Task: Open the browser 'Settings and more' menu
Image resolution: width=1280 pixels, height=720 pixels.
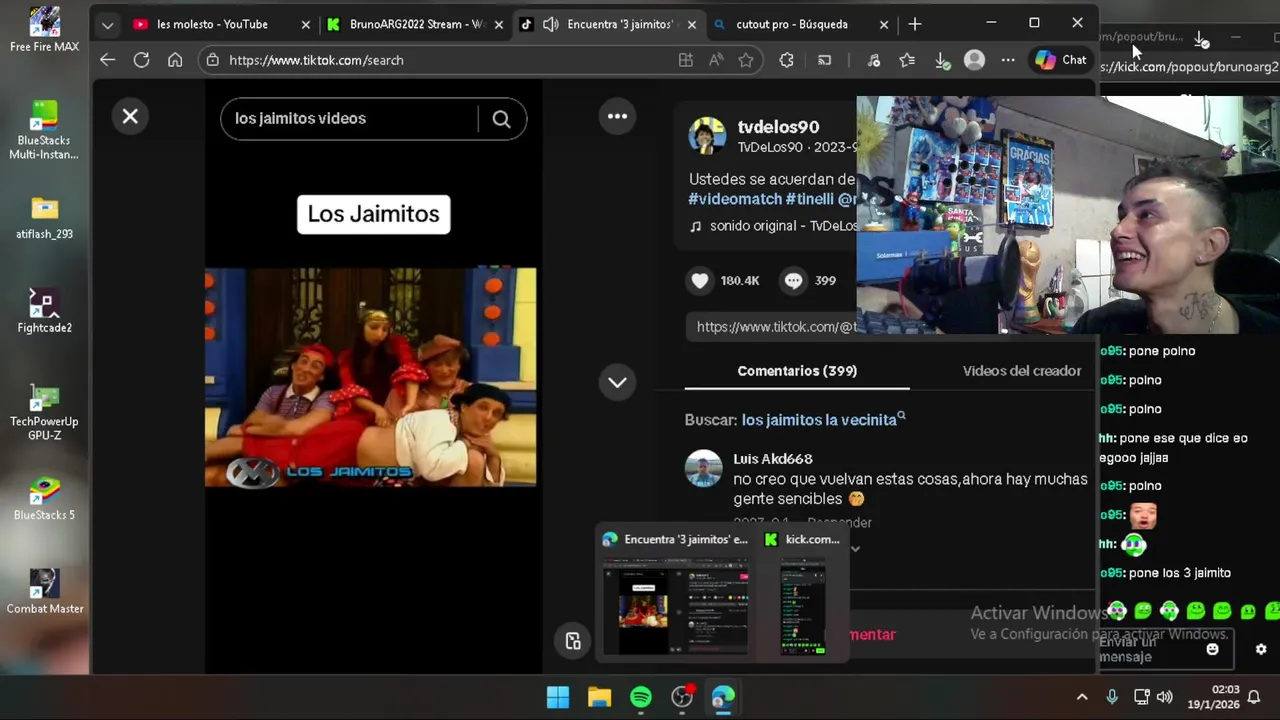Action: (x=1008, y=60)
